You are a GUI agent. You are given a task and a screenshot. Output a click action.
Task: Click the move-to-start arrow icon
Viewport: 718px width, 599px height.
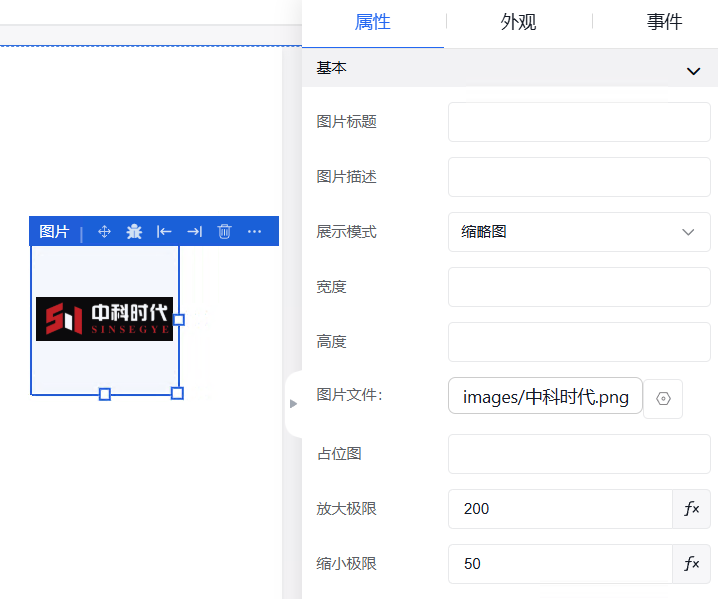(164, 232)
